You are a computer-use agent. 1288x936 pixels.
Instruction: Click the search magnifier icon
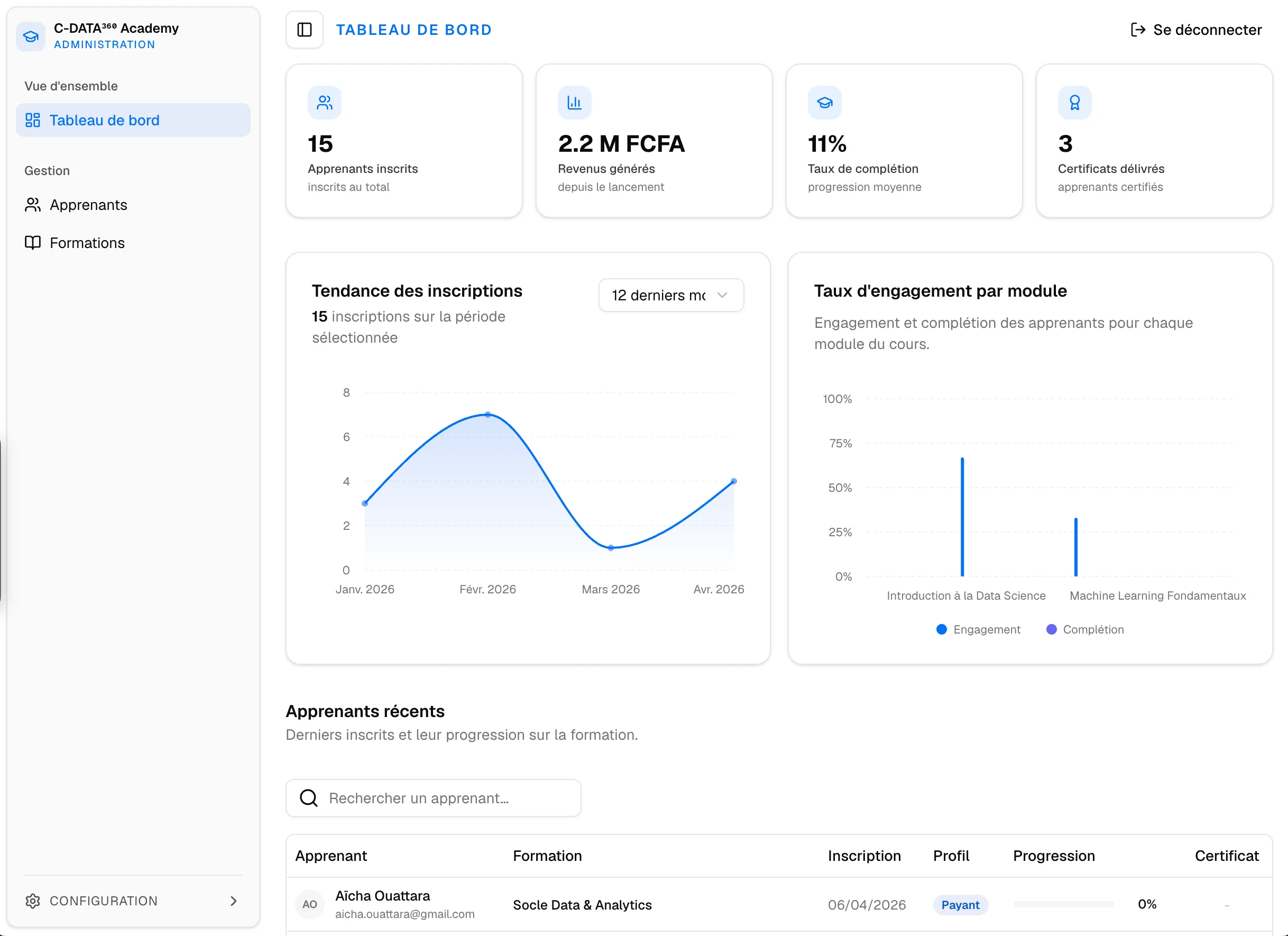[x=308, y=798]
